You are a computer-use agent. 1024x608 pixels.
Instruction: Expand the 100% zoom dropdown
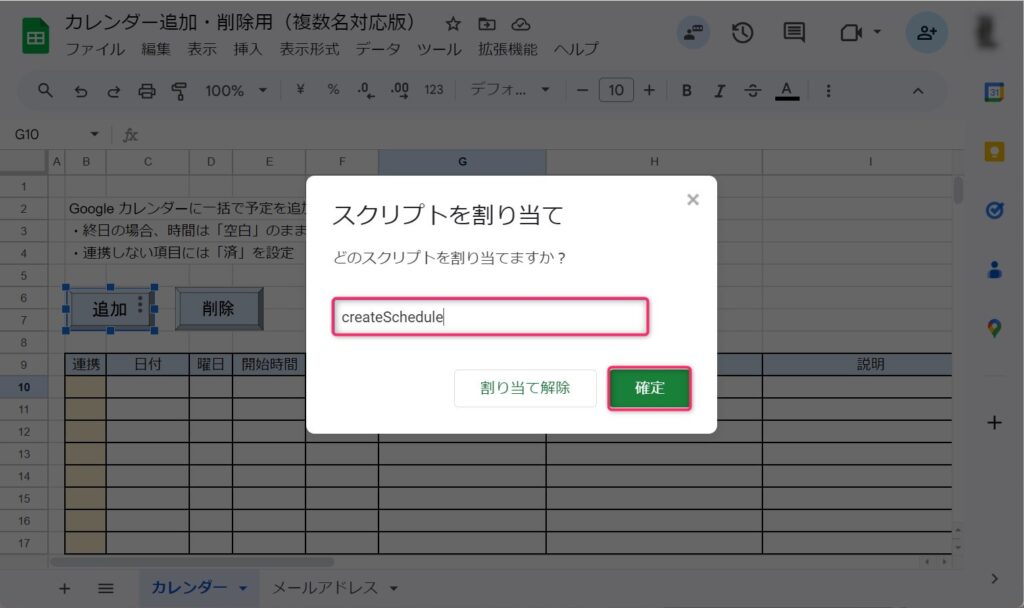coord(236,90)
